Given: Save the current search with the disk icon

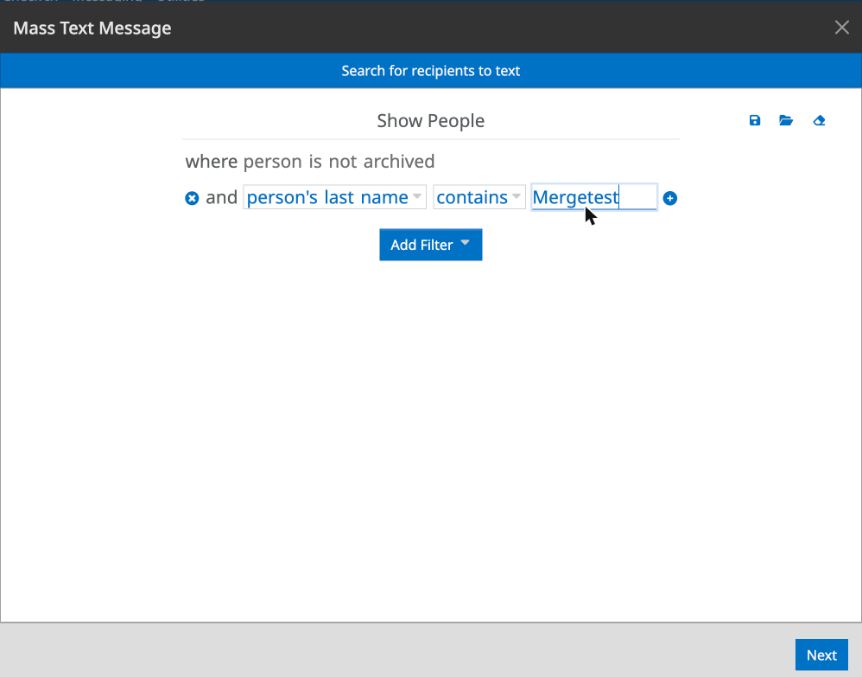Looking at the screenshot, I should point(754,120).
